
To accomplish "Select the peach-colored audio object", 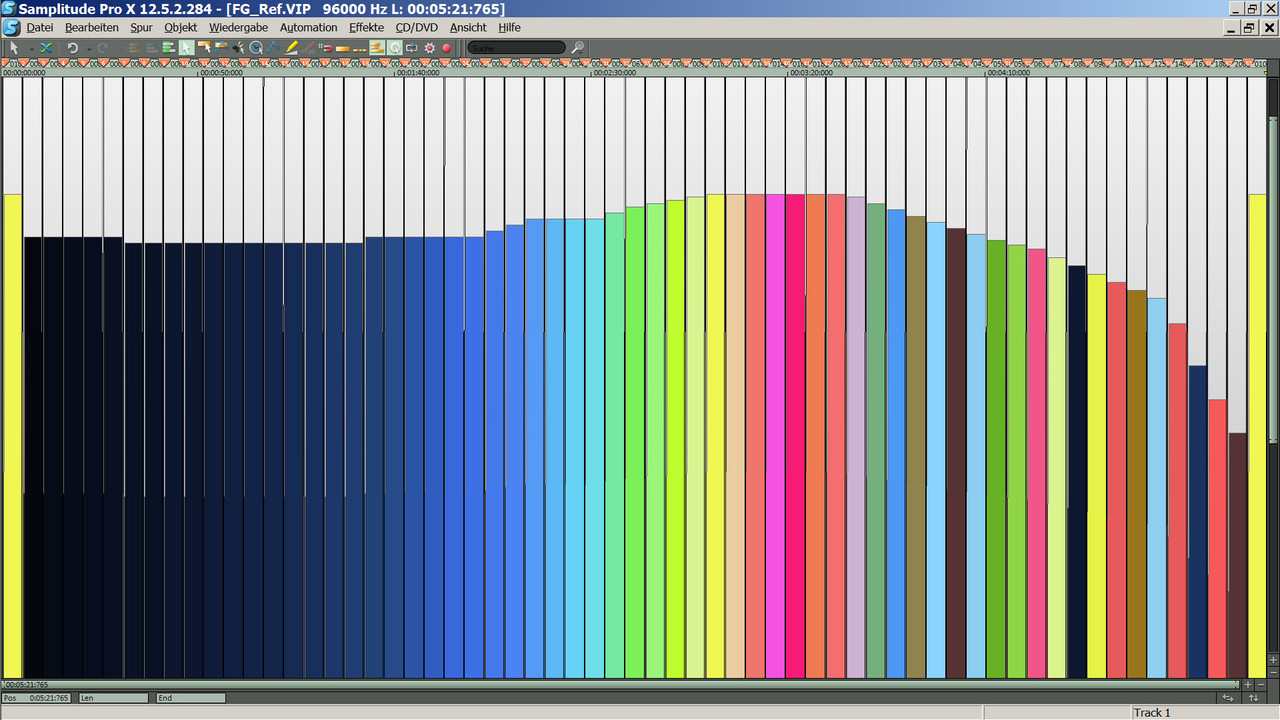I will coord(735,435).
